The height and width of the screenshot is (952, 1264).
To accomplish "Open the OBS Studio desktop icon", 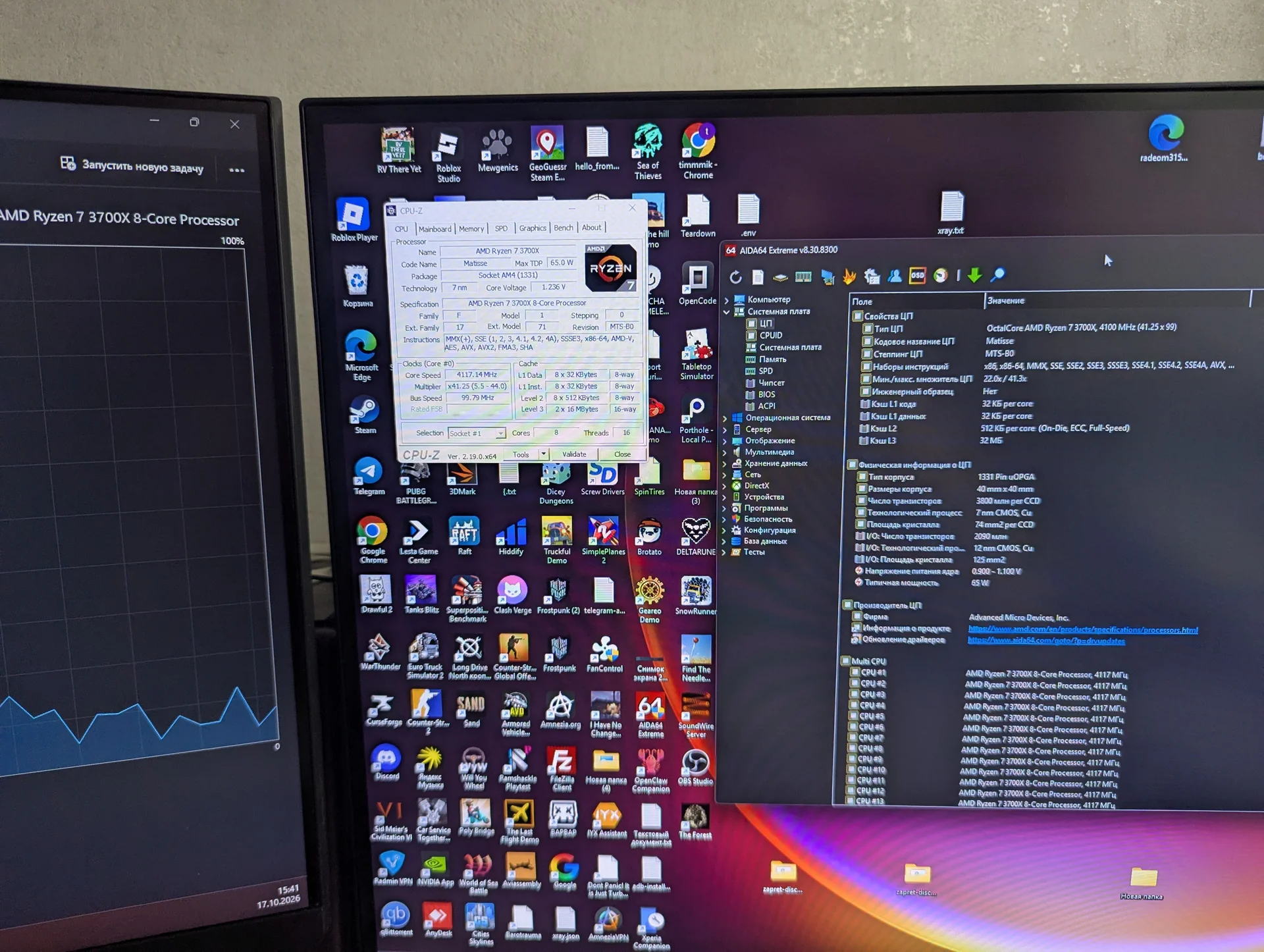I will [x=695, y=768].
